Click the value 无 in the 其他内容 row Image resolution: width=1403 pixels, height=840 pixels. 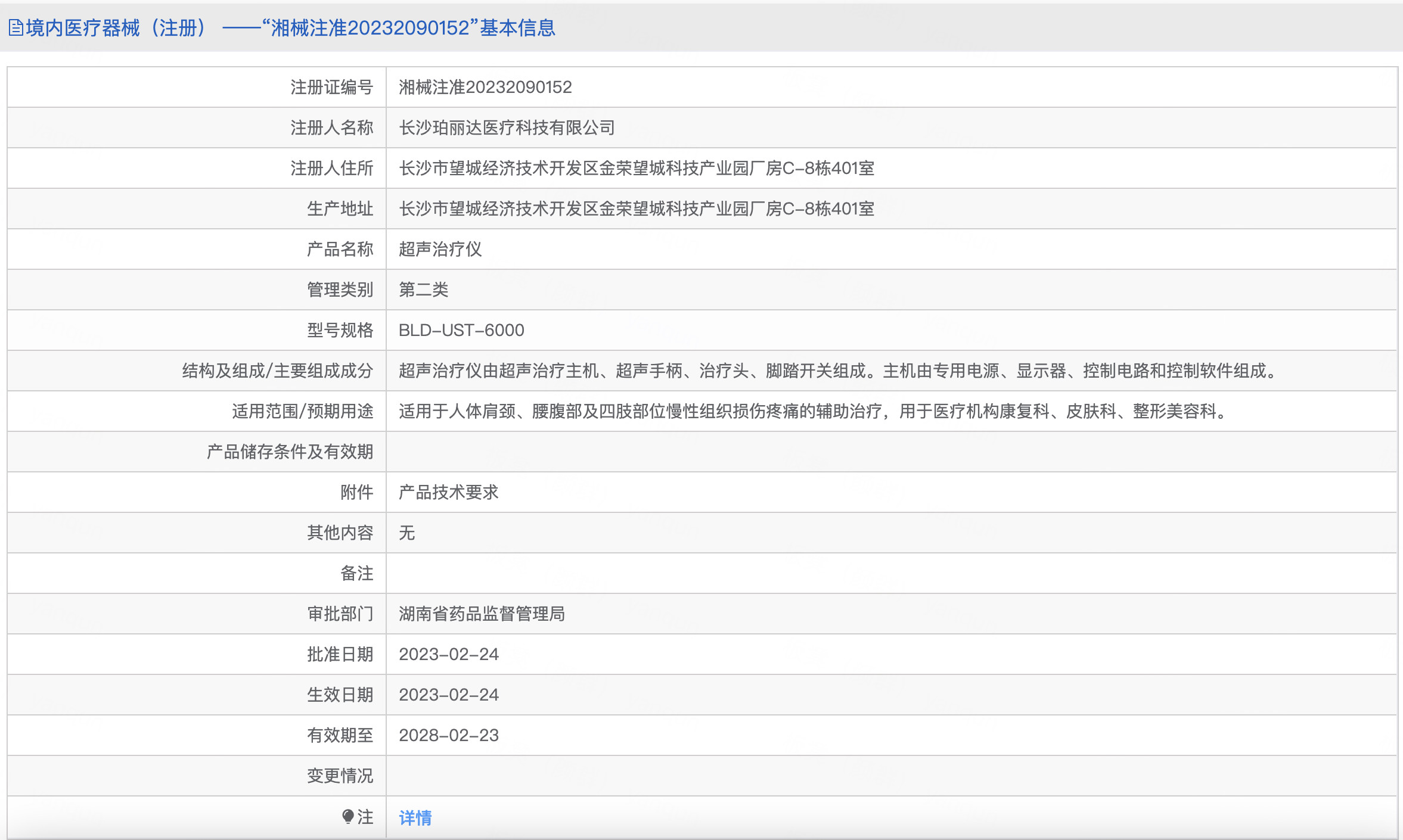[x=407, y=533]
